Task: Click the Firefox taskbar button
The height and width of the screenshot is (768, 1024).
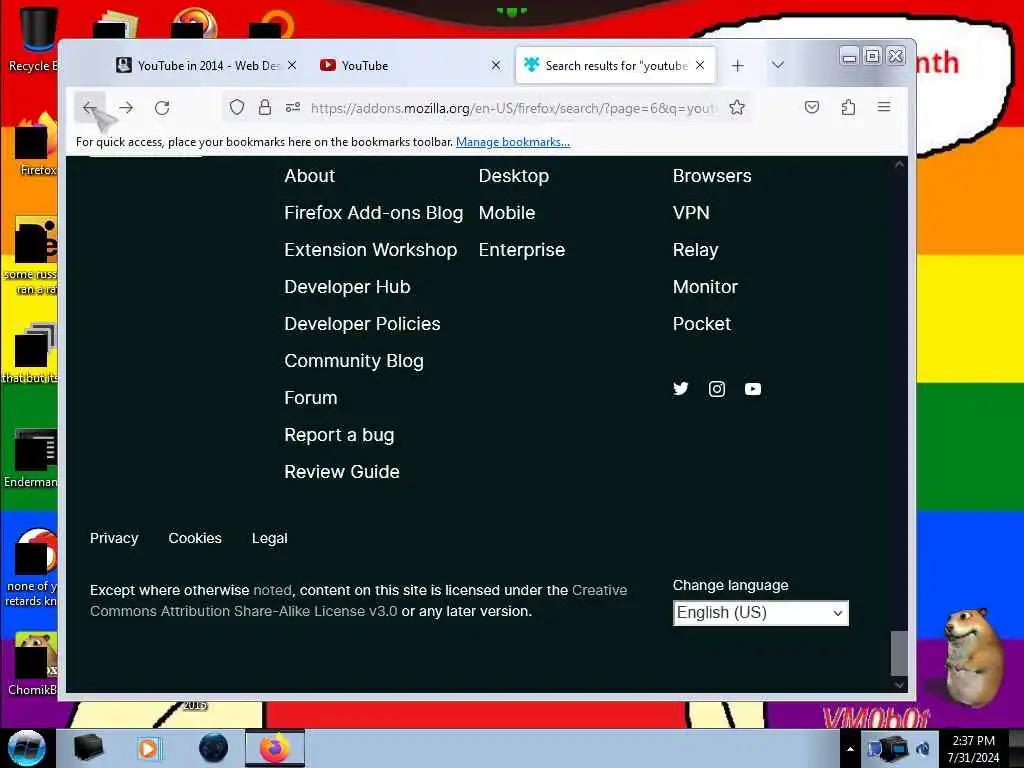Action: click(x=275, y=748)
